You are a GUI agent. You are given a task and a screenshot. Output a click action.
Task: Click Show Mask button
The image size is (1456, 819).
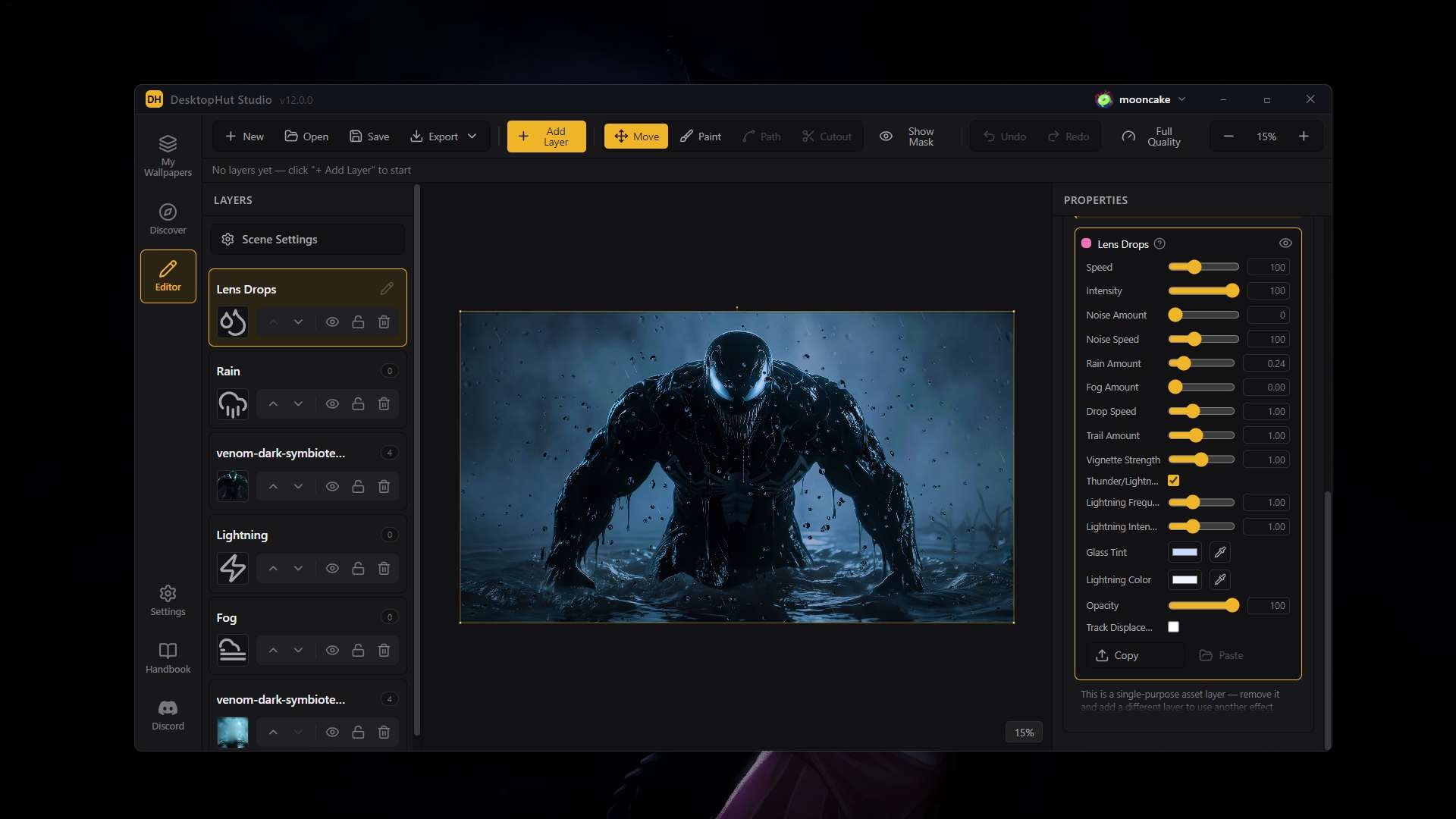(x=907, y=136)
